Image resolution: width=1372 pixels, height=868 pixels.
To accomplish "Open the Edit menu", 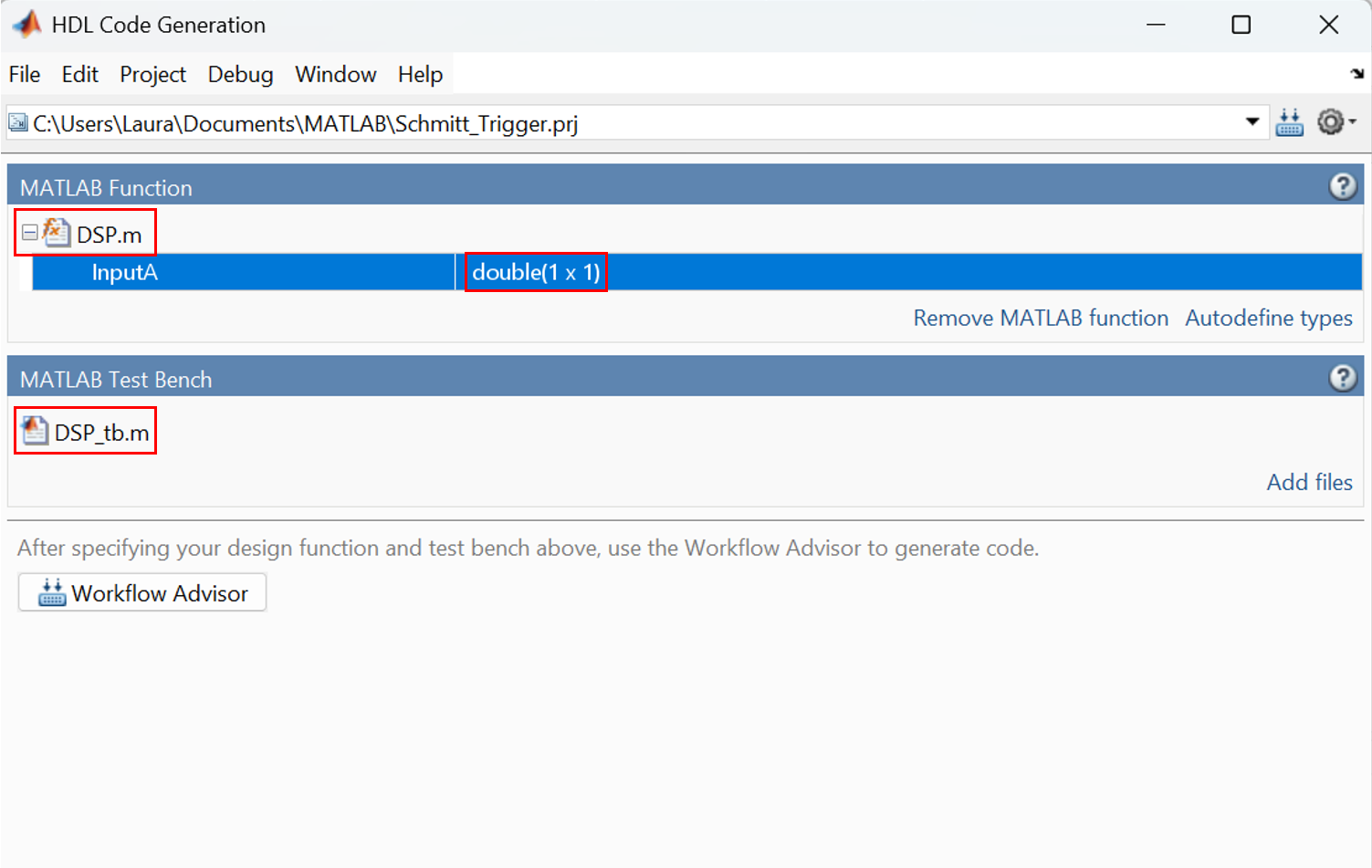I will [x=80, y=74].
